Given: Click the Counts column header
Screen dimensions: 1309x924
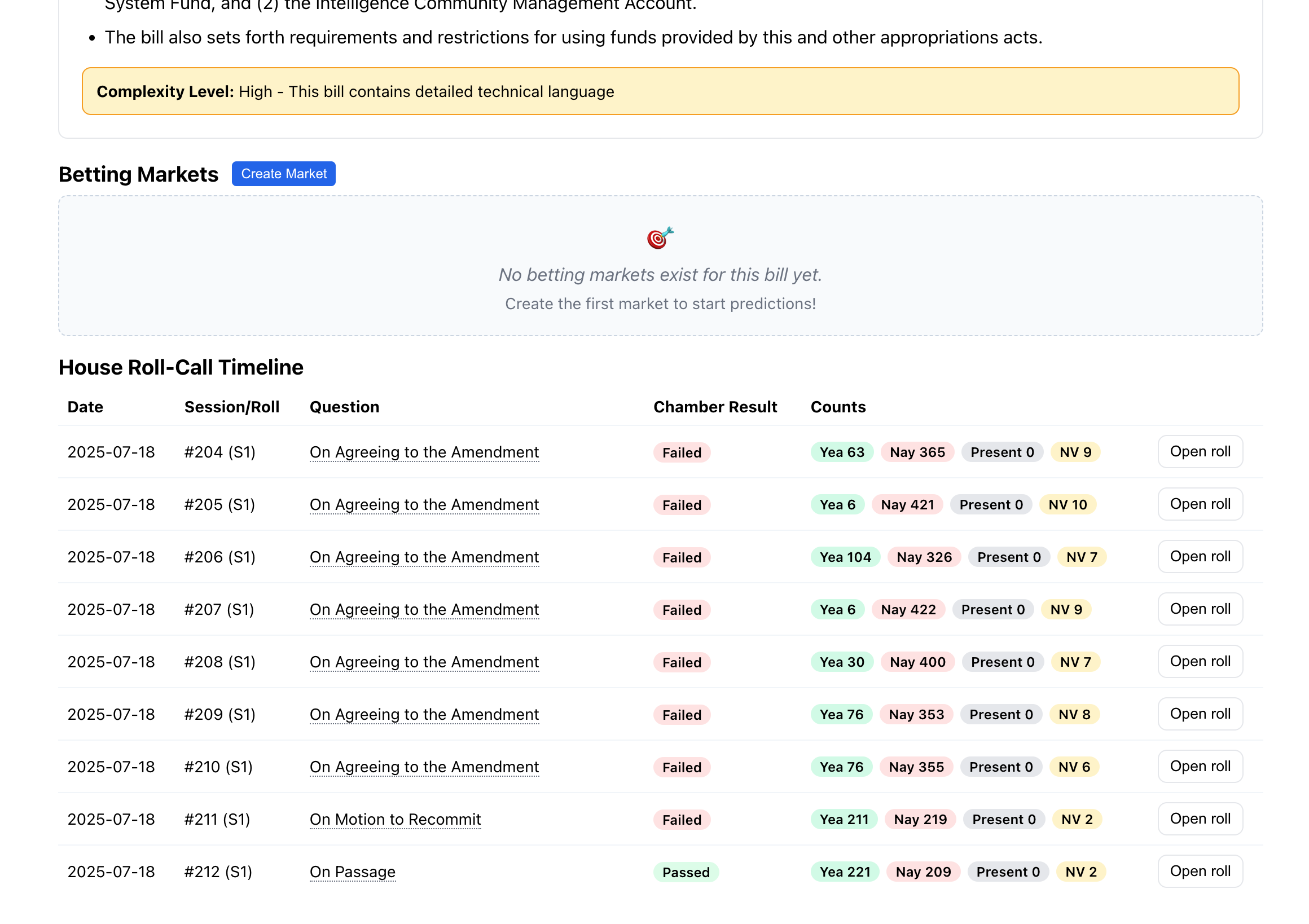Looking at the screenshot, I should (837, 407).
